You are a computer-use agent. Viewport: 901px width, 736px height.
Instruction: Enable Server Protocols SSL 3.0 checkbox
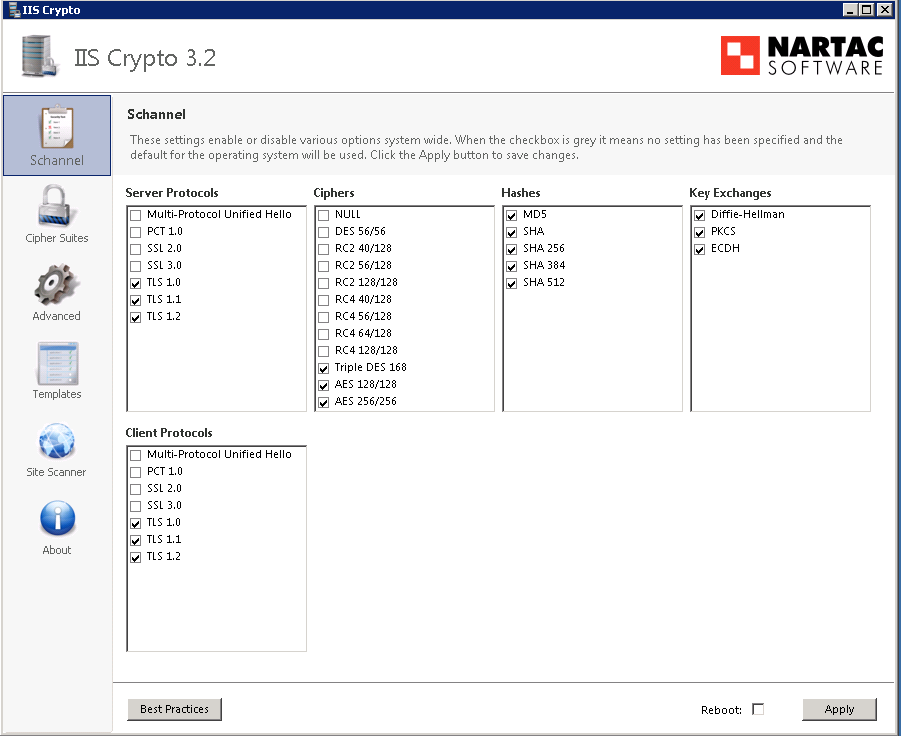136,266
